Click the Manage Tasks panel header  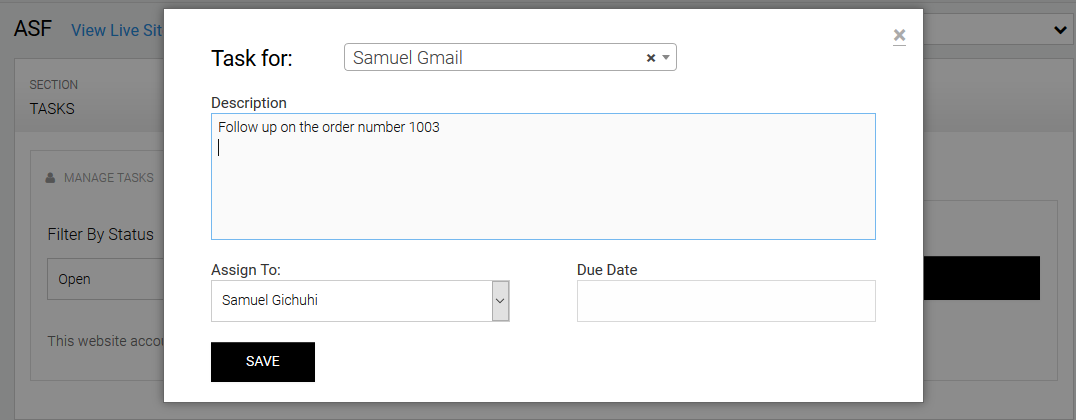pos(108,178)
